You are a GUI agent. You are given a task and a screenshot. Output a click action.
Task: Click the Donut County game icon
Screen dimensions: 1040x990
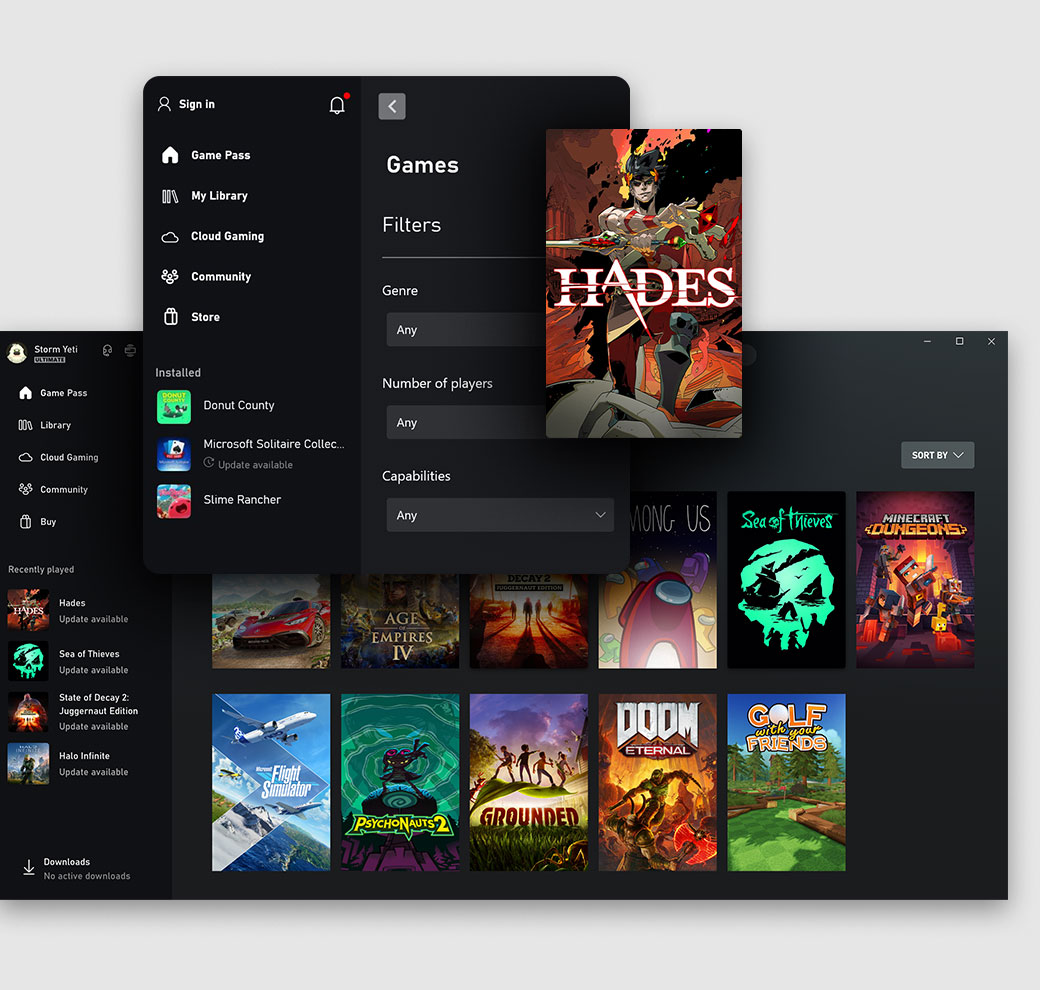[174, 406]
